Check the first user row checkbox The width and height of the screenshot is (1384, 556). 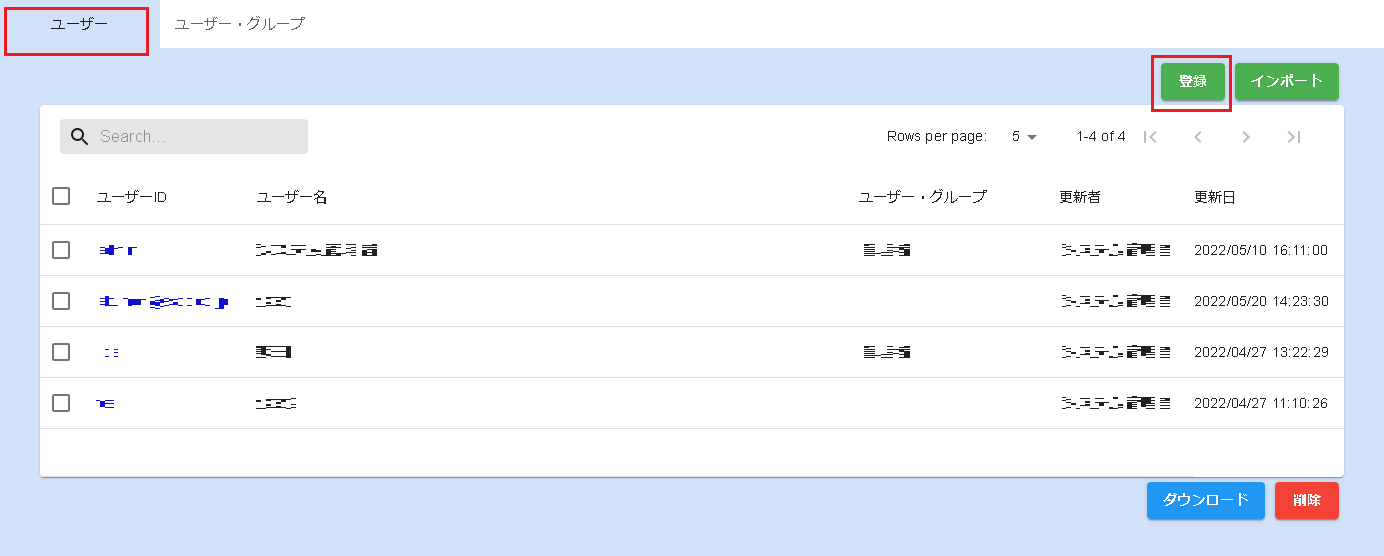[x=61, y=250]
